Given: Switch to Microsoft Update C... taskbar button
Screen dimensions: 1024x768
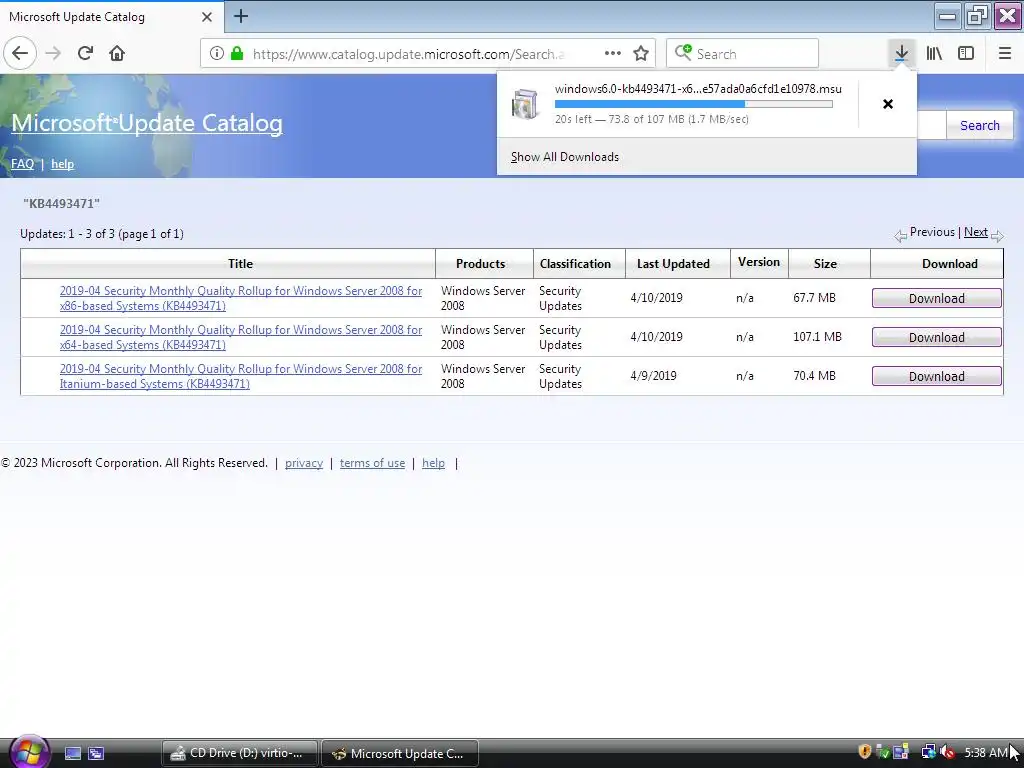Looking at the screenshot, I should [400, 754].
